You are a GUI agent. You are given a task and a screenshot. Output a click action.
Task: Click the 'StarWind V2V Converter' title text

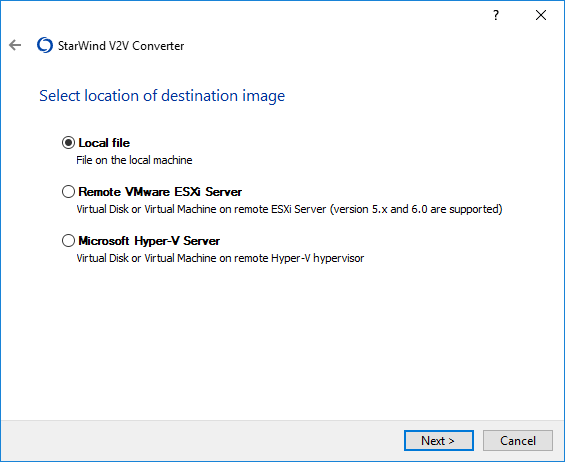coord(121,46)
